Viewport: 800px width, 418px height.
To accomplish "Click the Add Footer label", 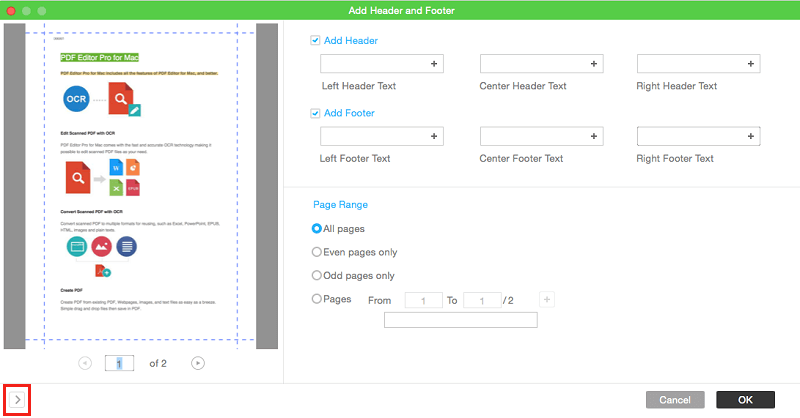I will coord(349,113).
